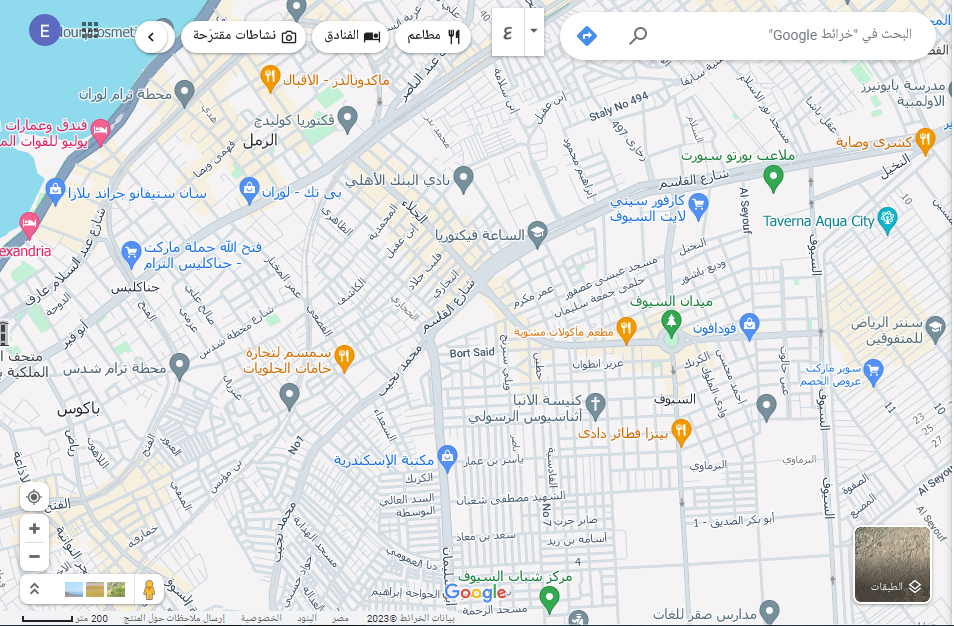Screen dimensions: 954x626
Task: Select the مطاعم restaurants chip
Action: click(x=433, y=36)
